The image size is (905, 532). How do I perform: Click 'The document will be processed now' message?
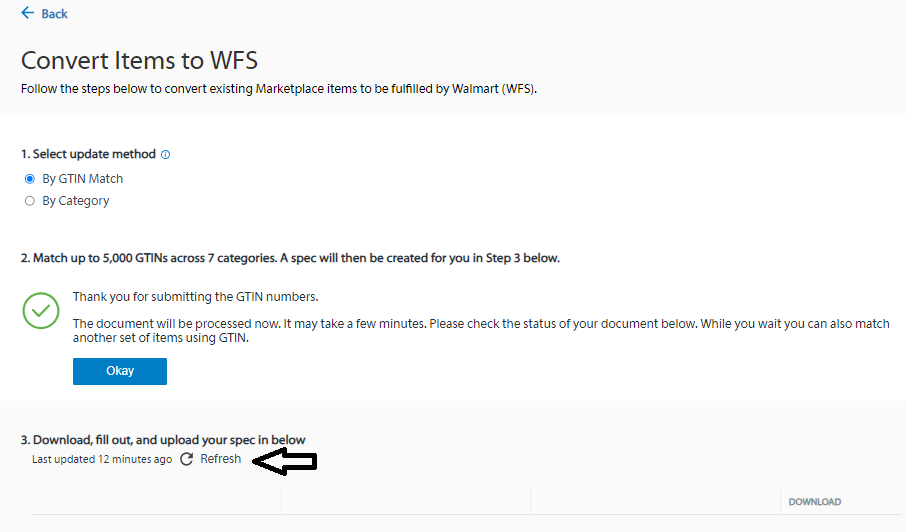[x=481, y=331]
